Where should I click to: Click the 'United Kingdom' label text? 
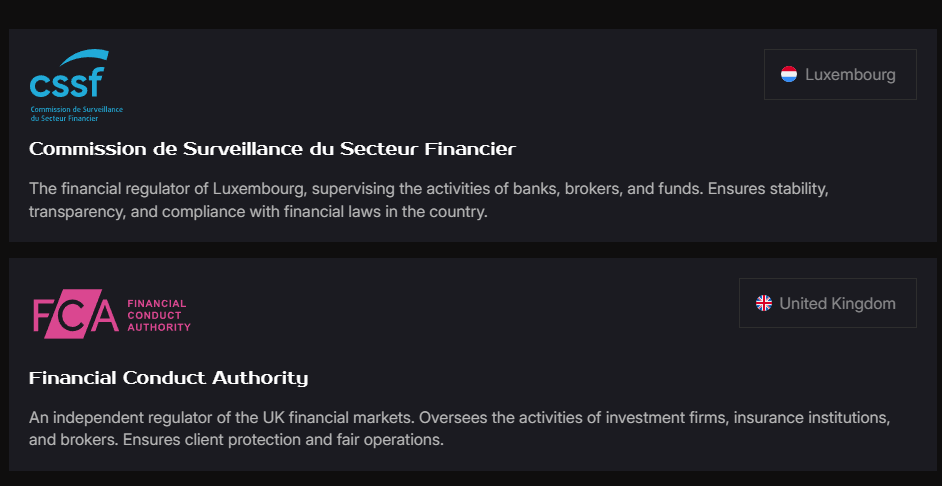point(837,303)
